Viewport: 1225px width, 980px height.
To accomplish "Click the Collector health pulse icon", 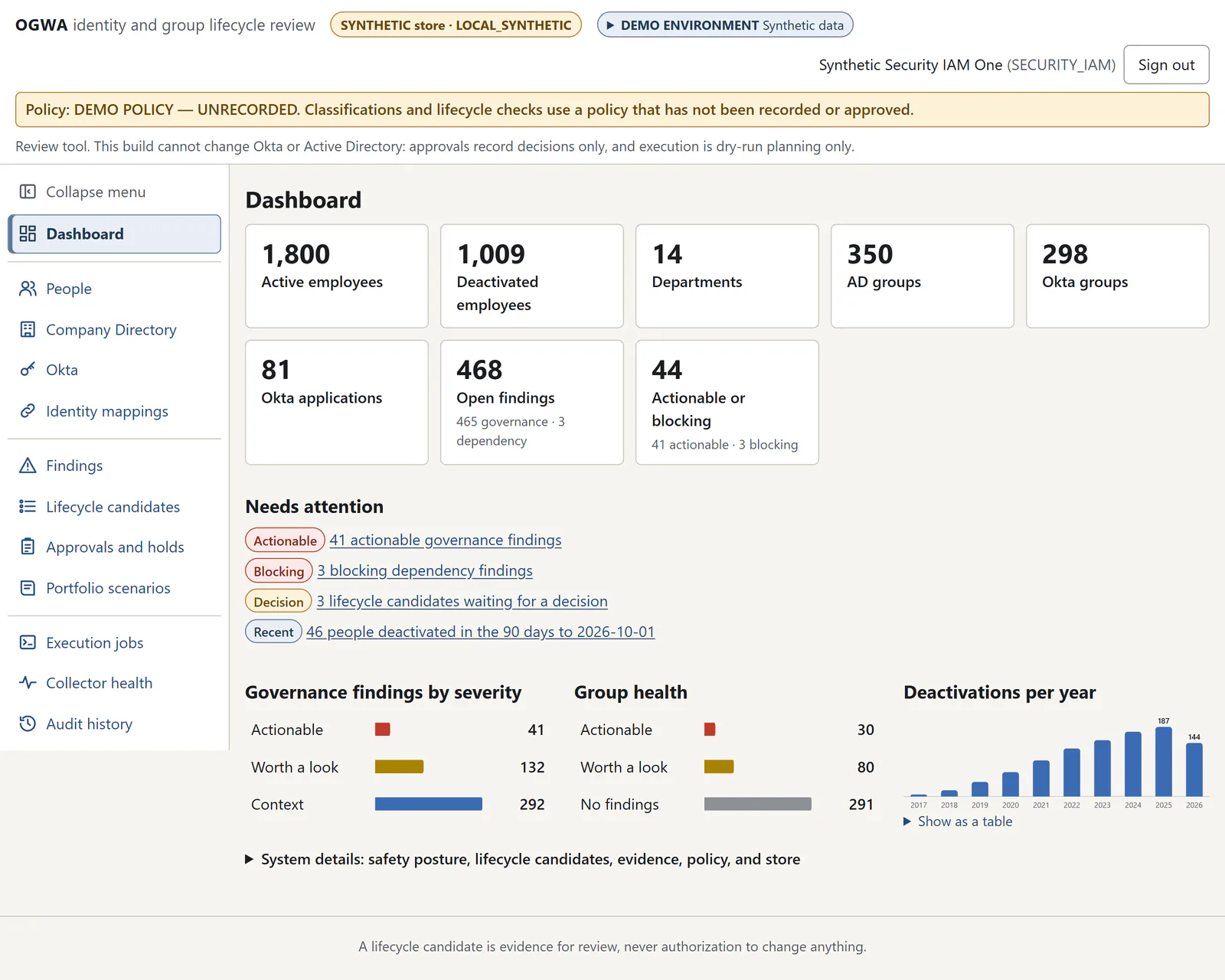I will [28, 683].
